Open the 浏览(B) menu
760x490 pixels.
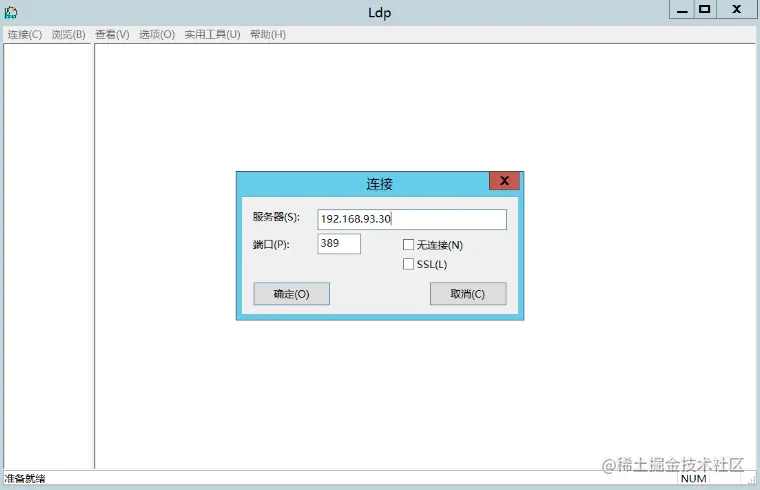point(68,34)
